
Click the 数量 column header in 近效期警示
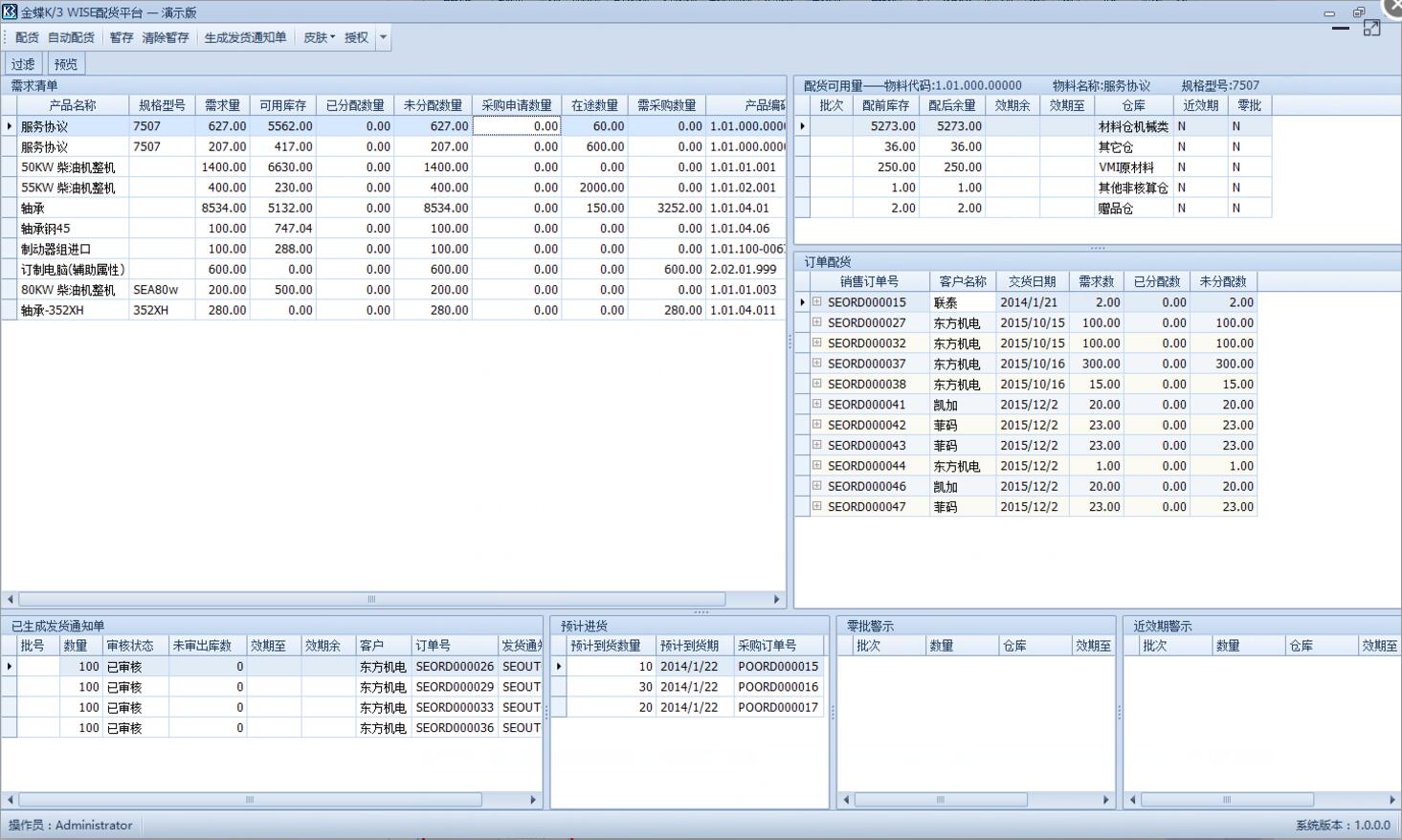click(1248, 646)
